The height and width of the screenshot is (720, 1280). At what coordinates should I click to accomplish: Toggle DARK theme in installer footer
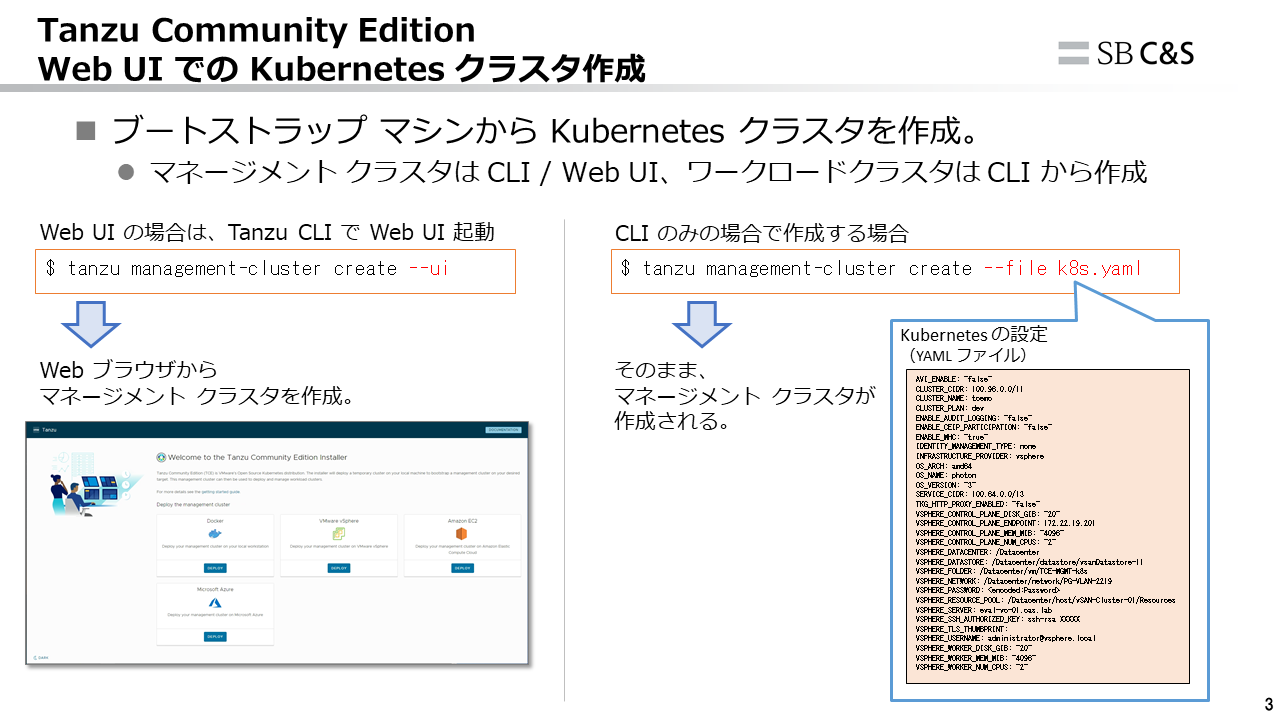pyautogui.click(x=40, y=658)
